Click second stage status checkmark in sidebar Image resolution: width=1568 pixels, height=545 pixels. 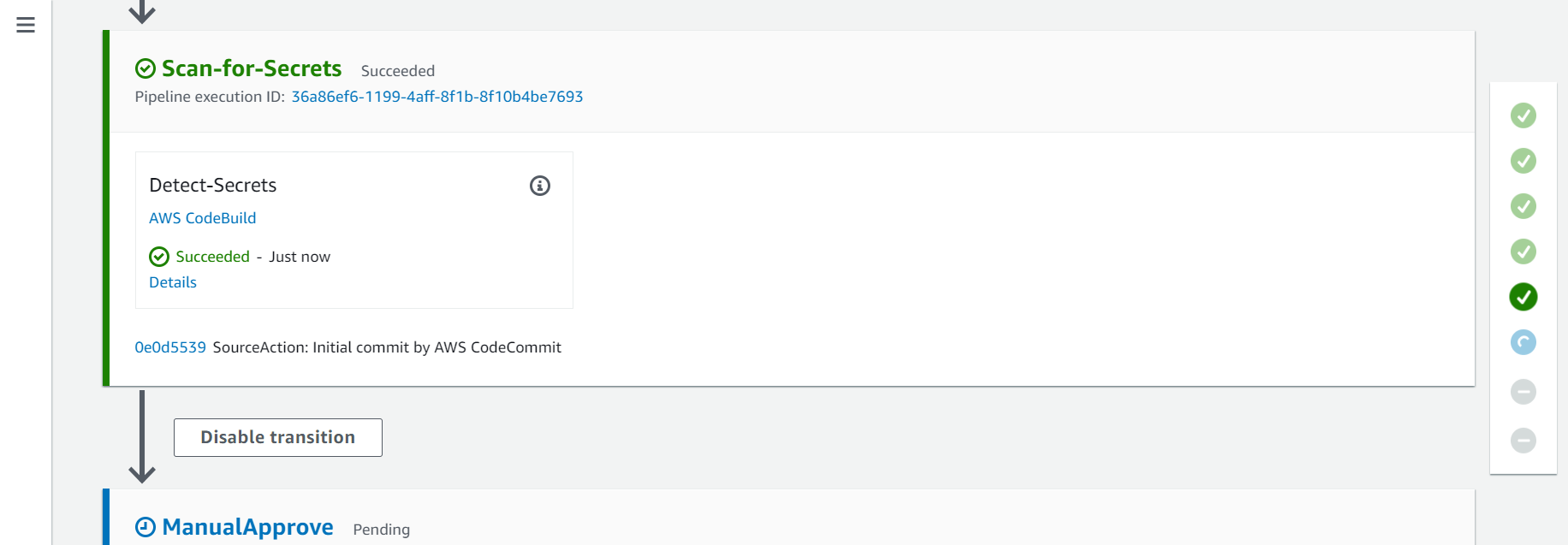(x=1523, y=161)
